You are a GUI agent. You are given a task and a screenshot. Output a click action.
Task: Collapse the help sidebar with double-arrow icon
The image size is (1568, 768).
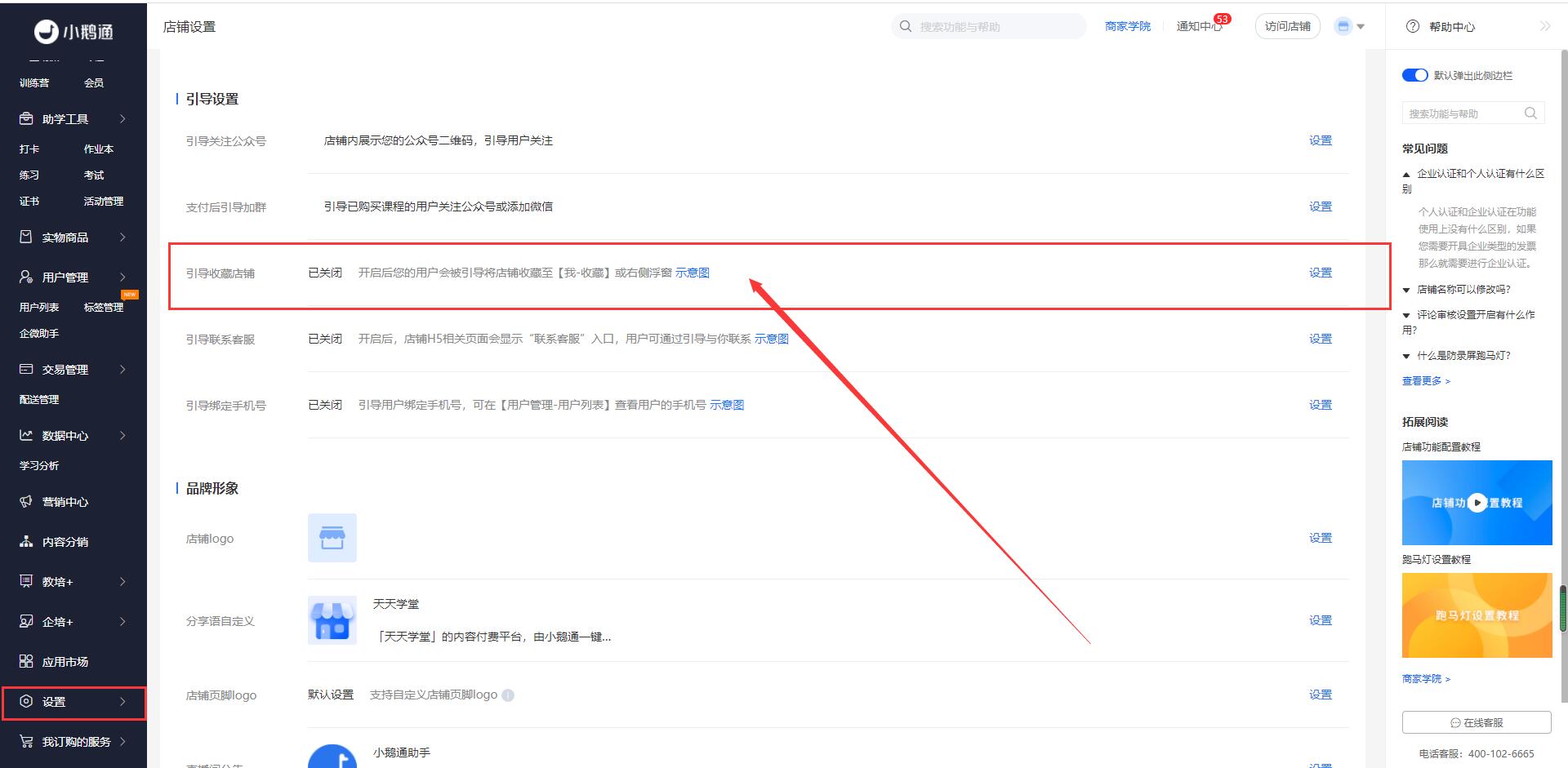tap(1544, 26)
